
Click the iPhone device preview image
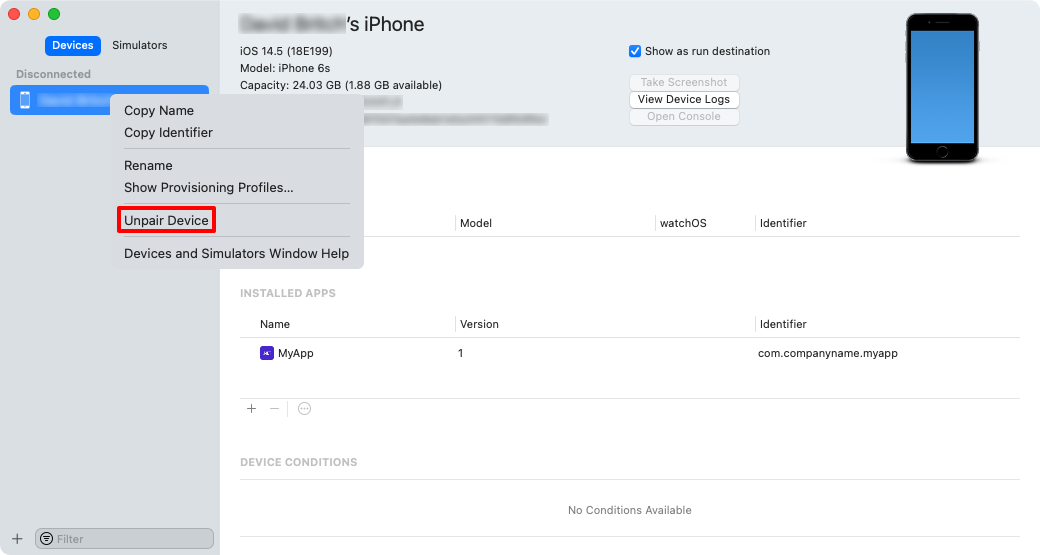[942, 88]
